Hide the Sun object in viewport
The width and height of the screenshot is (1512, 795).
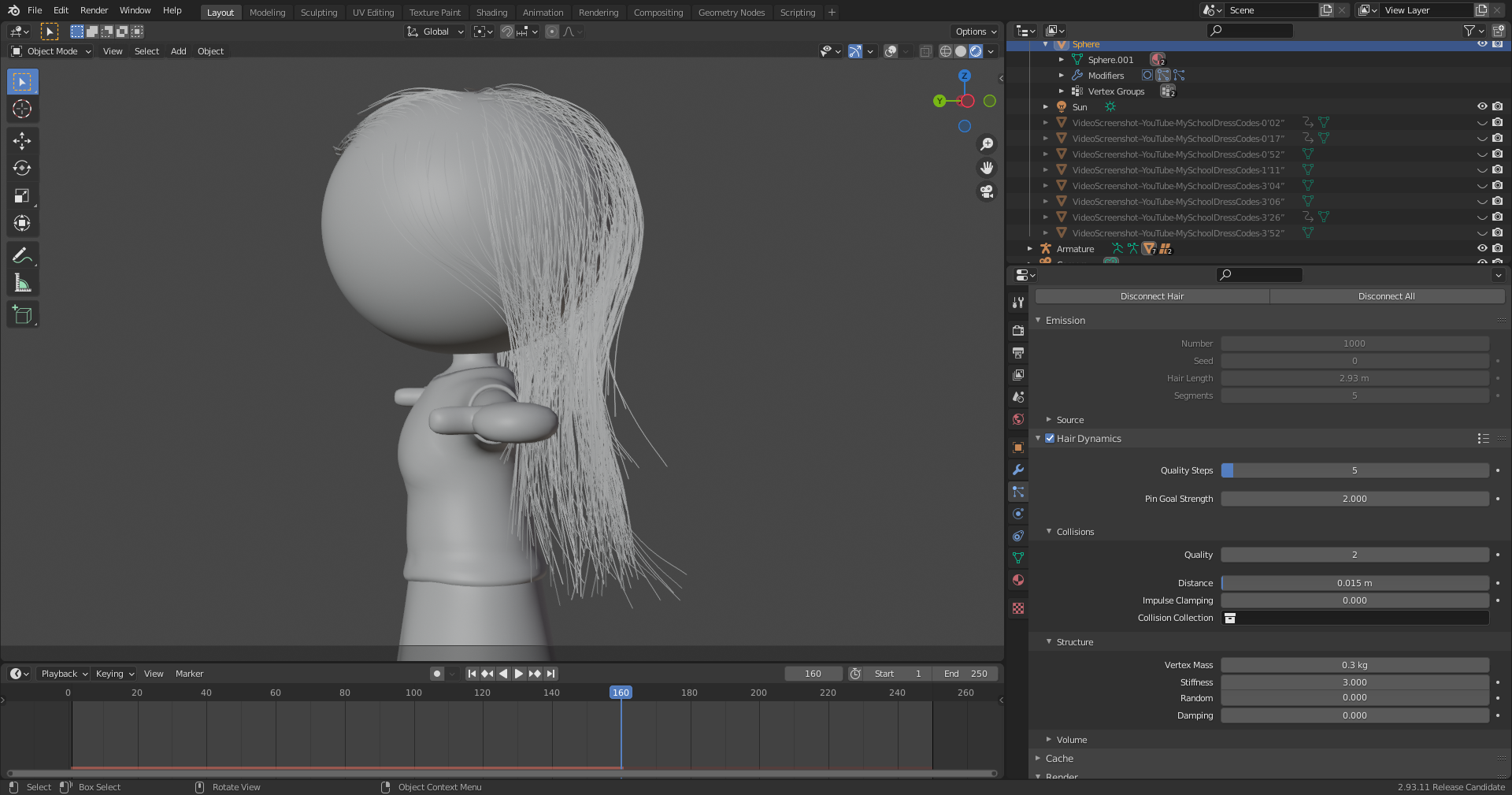(x=1482, y=106)
